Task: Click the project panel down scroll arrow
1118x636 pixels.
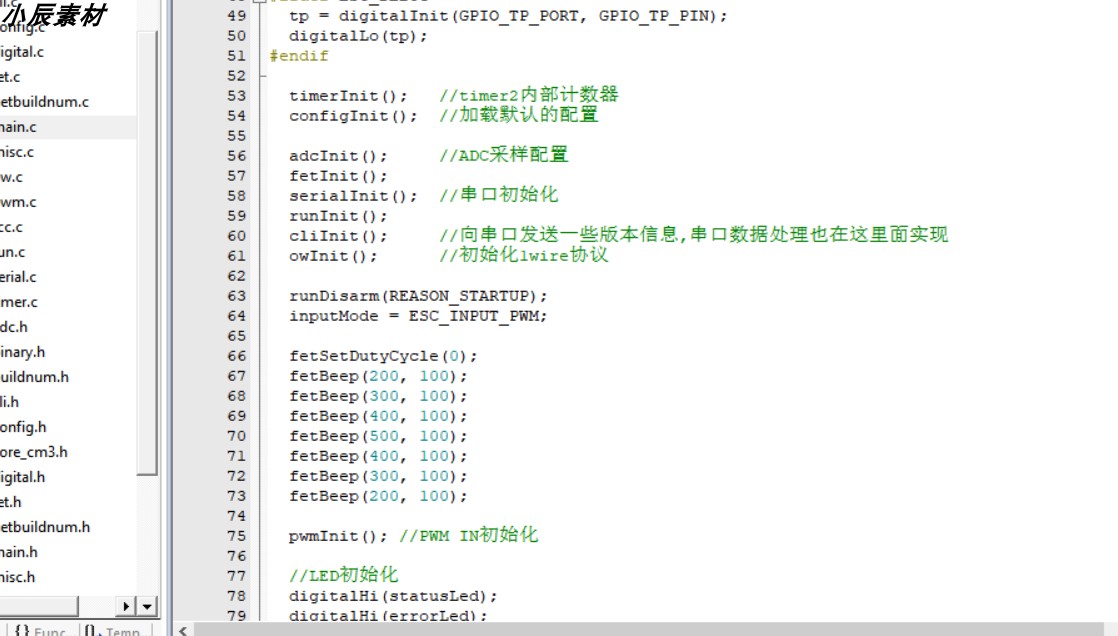Action: click(x=147, y=606)
